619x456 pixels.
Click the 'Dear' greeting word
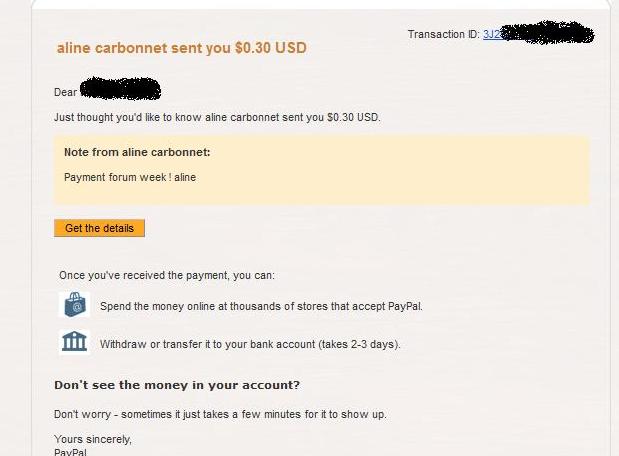tap(66, 92)
